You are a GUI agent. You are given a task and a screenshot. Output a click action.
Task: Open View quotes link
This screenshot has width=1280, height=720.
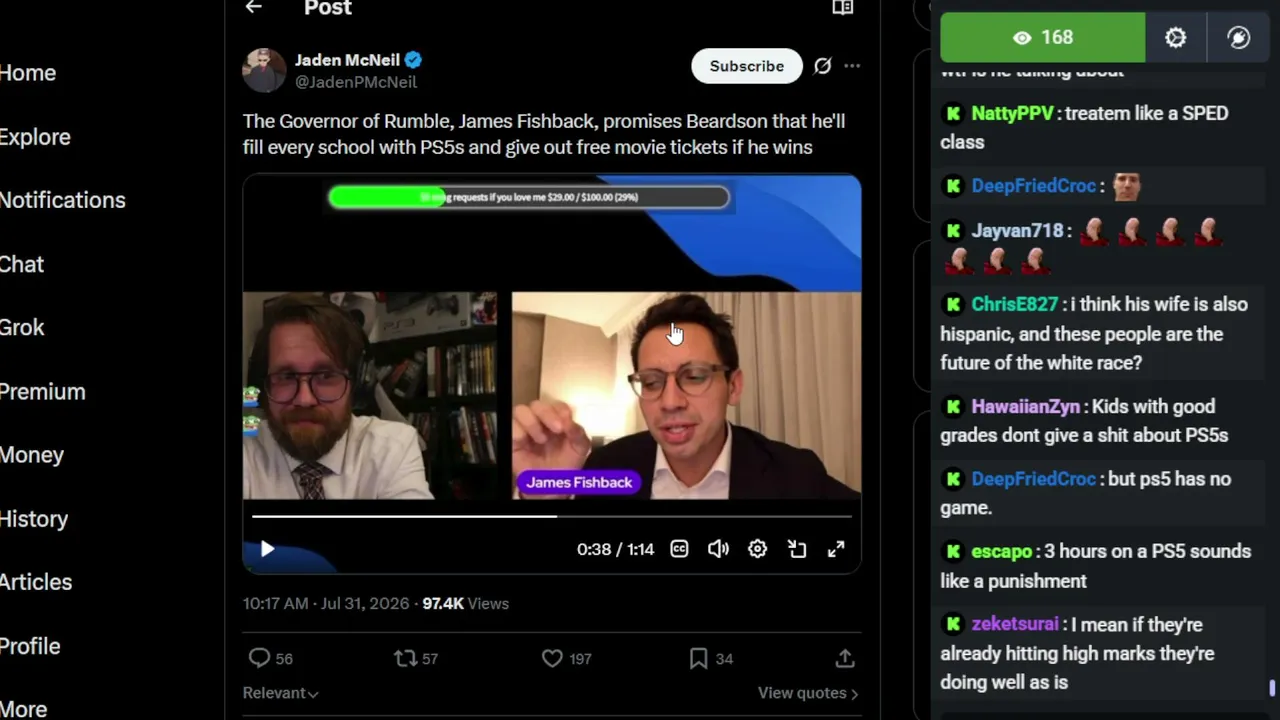[x=808, y=693]
